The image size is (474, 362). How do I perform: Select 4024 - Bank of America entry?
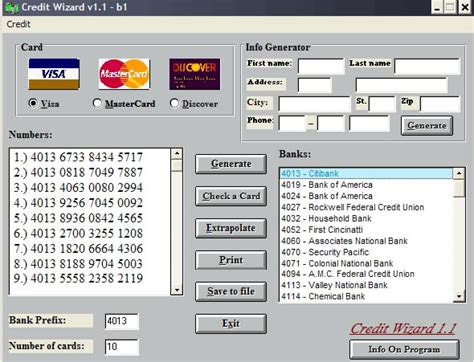click(366, 196)
